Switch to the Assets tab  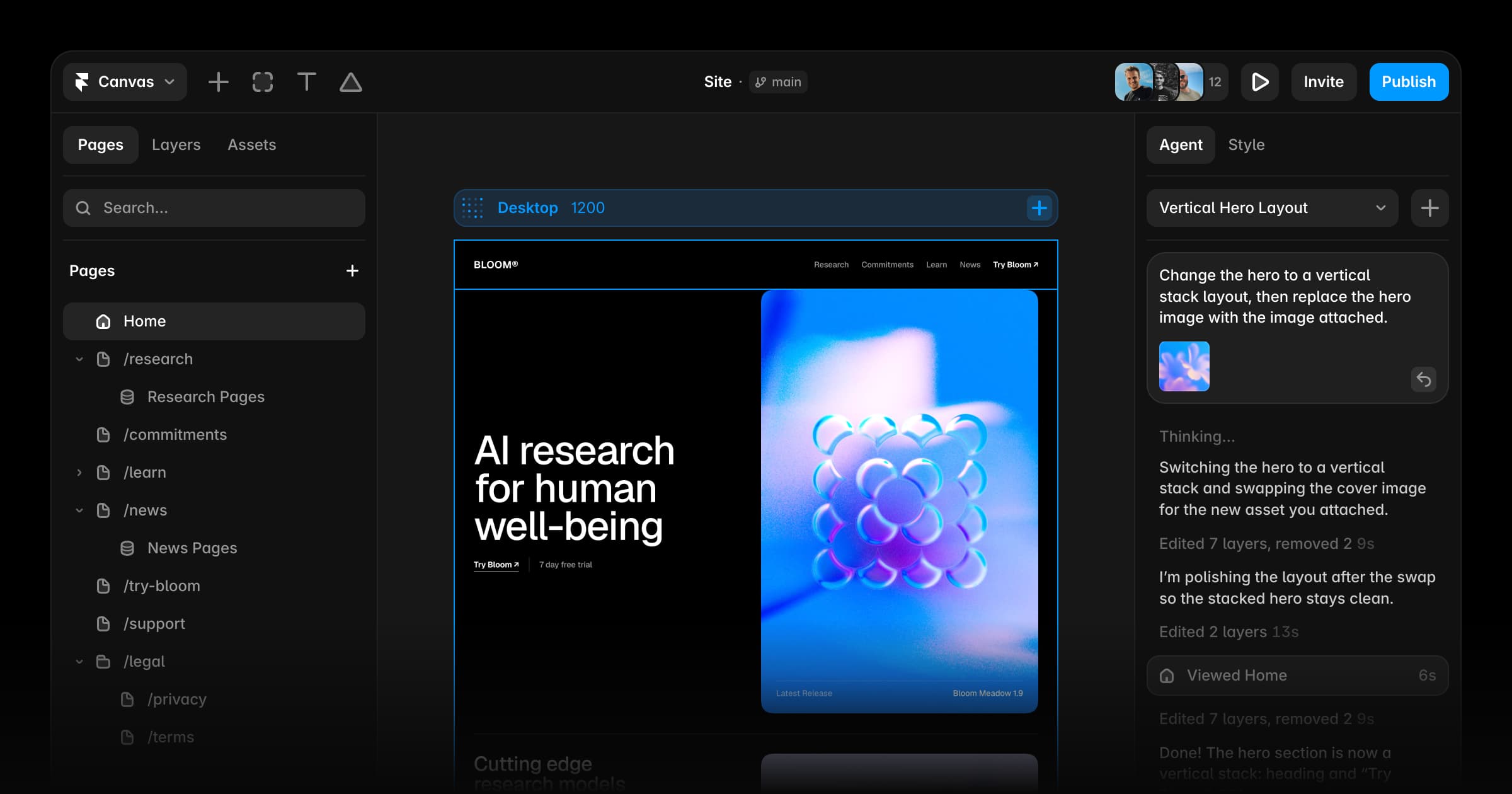pos(252,145)
